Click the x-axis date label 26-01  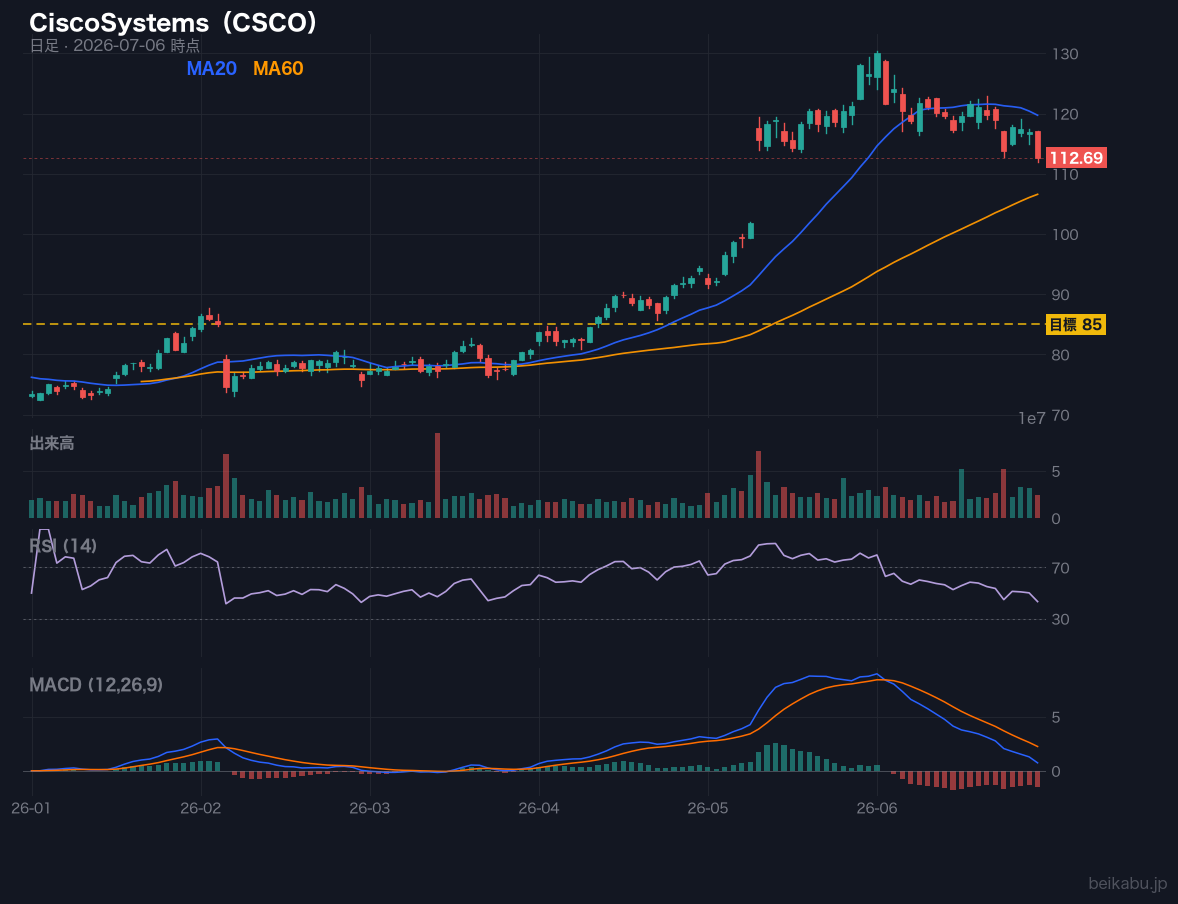click(32, 809)
